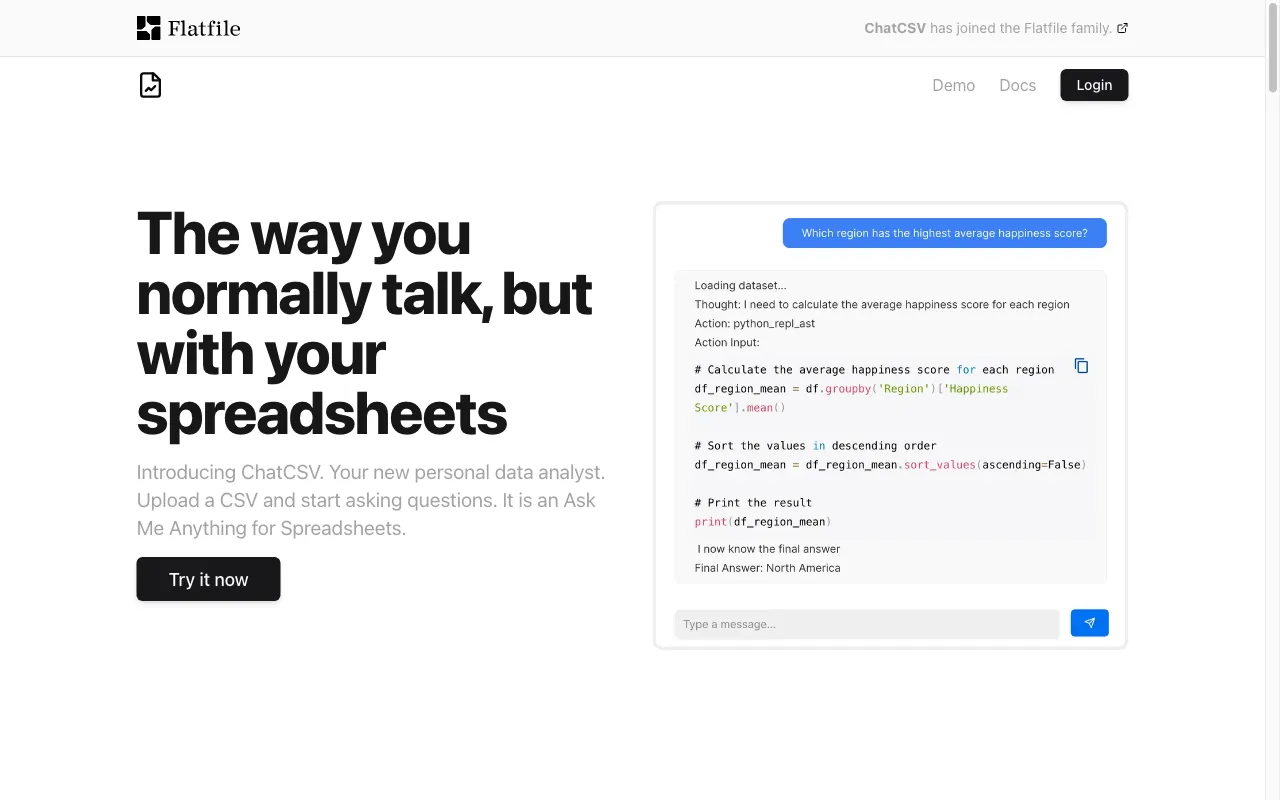Open the Docs nav link

point(1017,85)
